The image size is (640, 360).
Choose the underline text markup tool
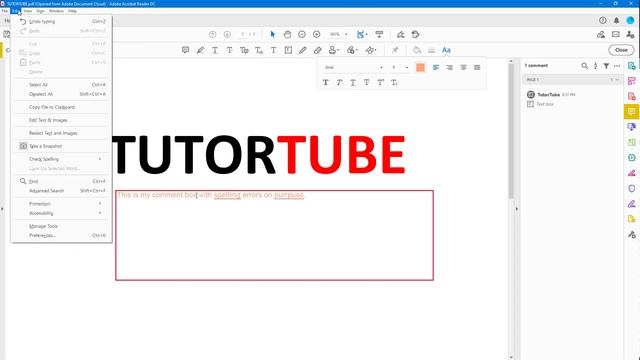215,50
